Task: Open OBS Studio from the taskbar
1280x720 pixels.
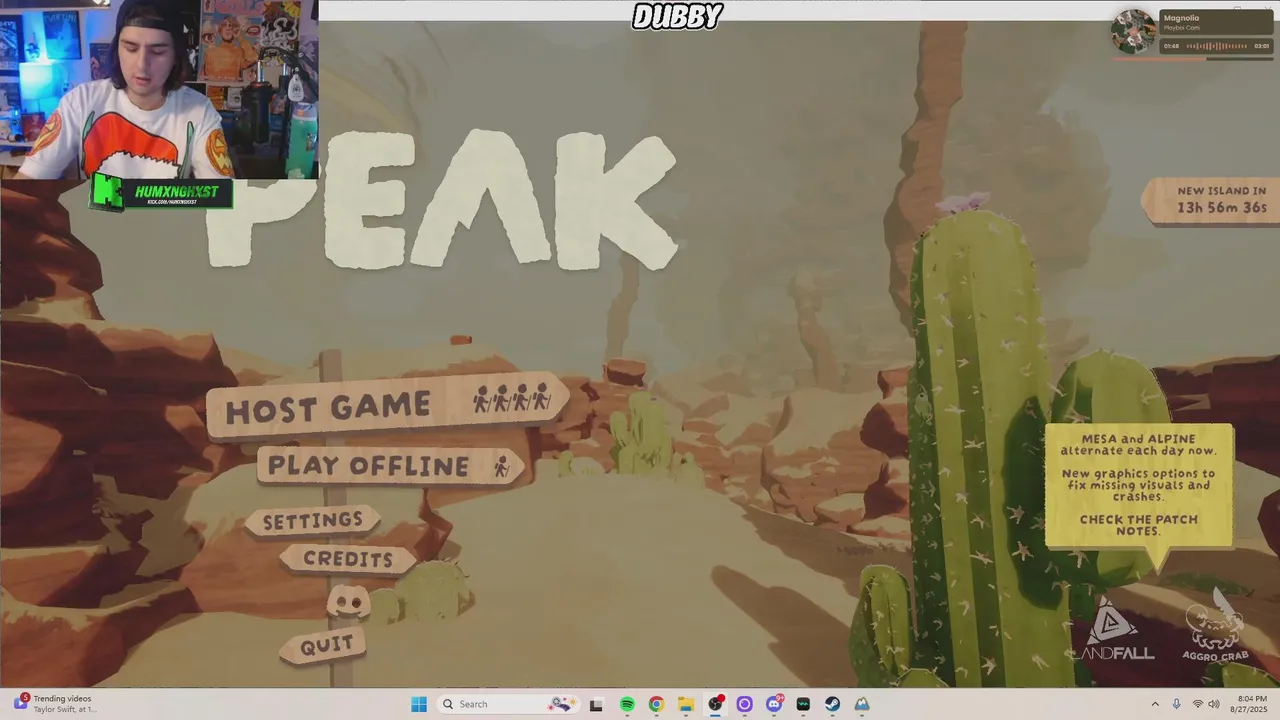Action: 715,704
